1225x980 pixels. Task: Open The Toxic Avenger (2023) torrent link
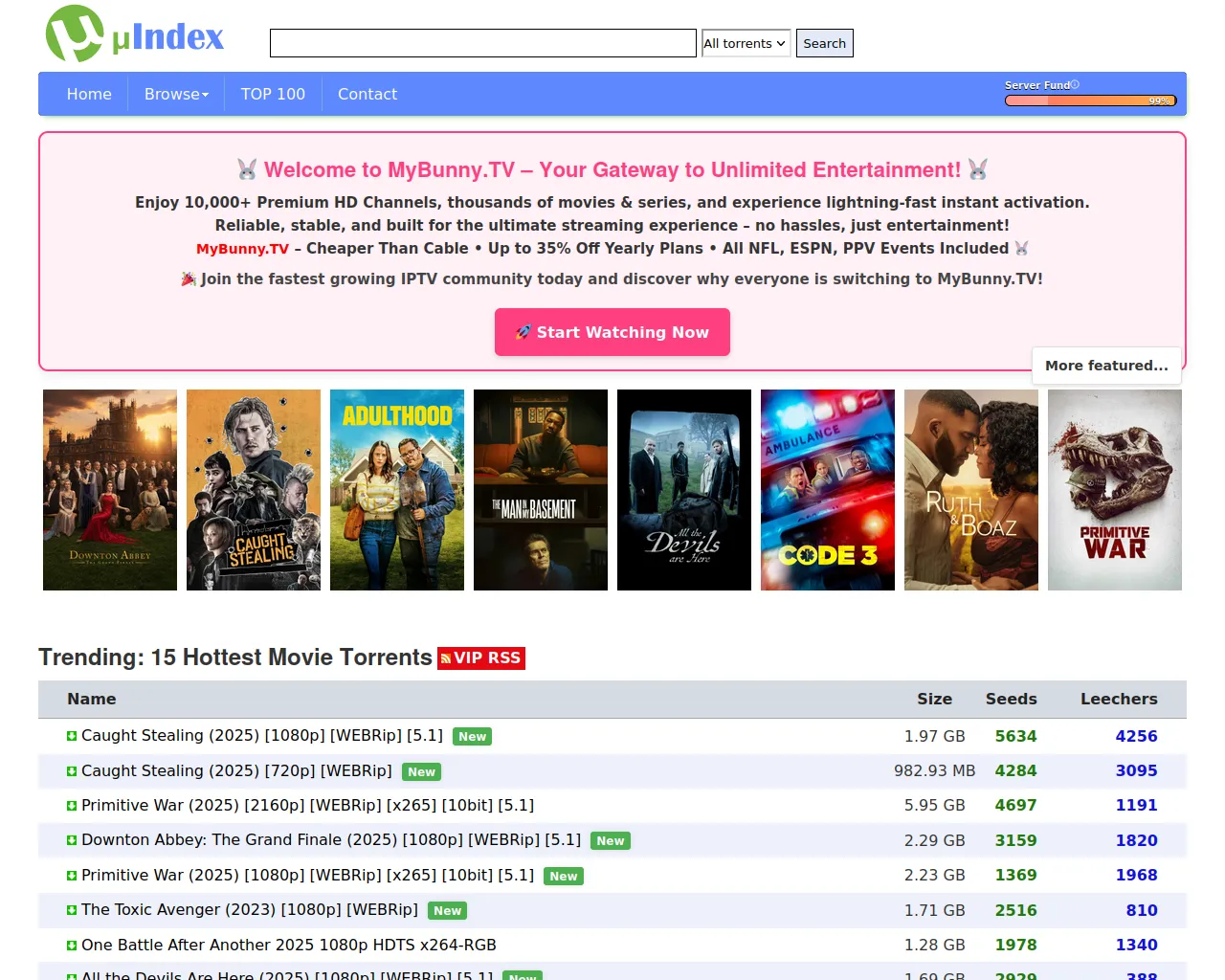(x=250, y=909)
